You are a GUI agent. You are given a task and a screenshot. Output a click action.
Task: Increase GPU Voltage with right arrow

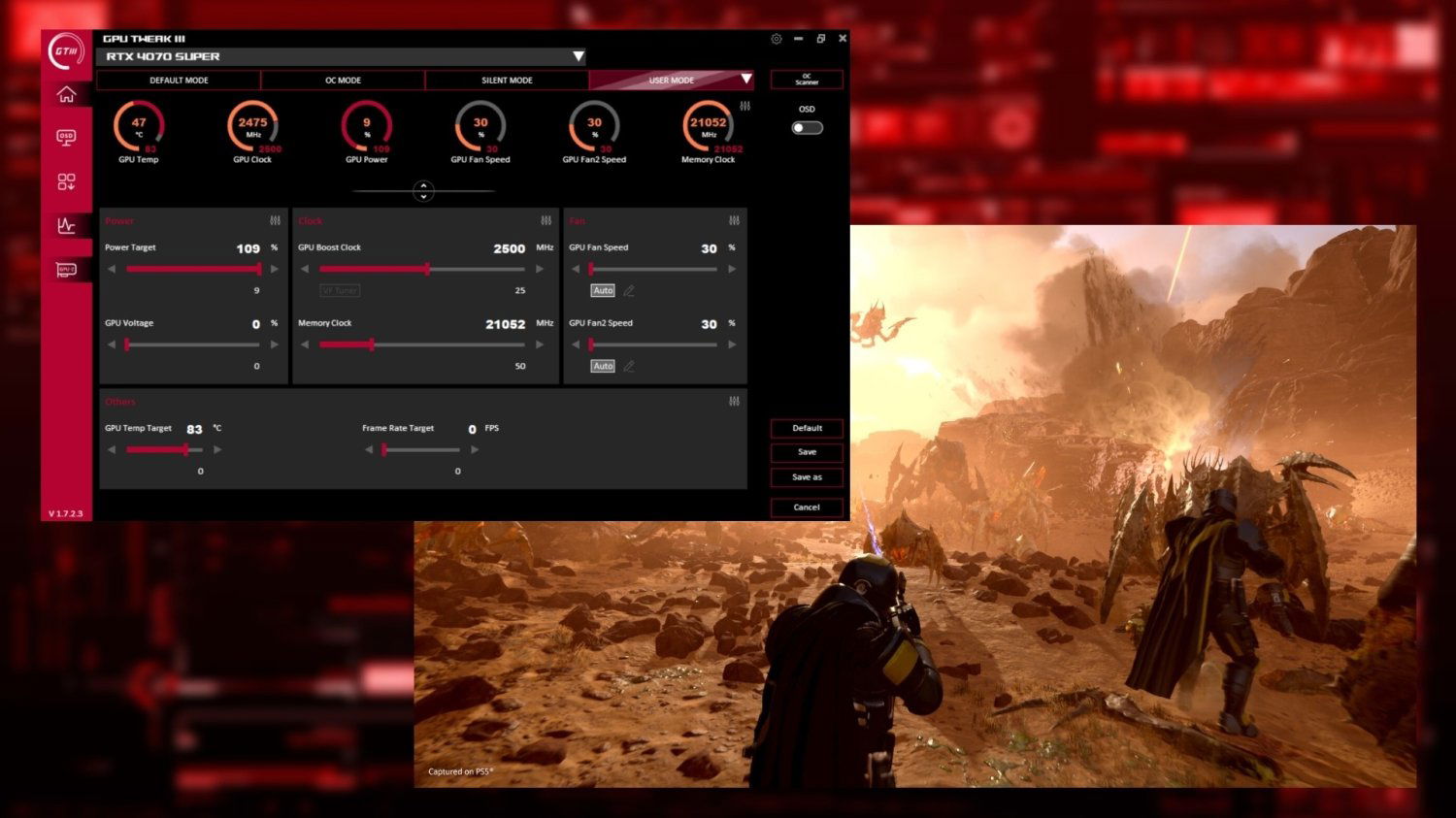[x=275, y=344]
